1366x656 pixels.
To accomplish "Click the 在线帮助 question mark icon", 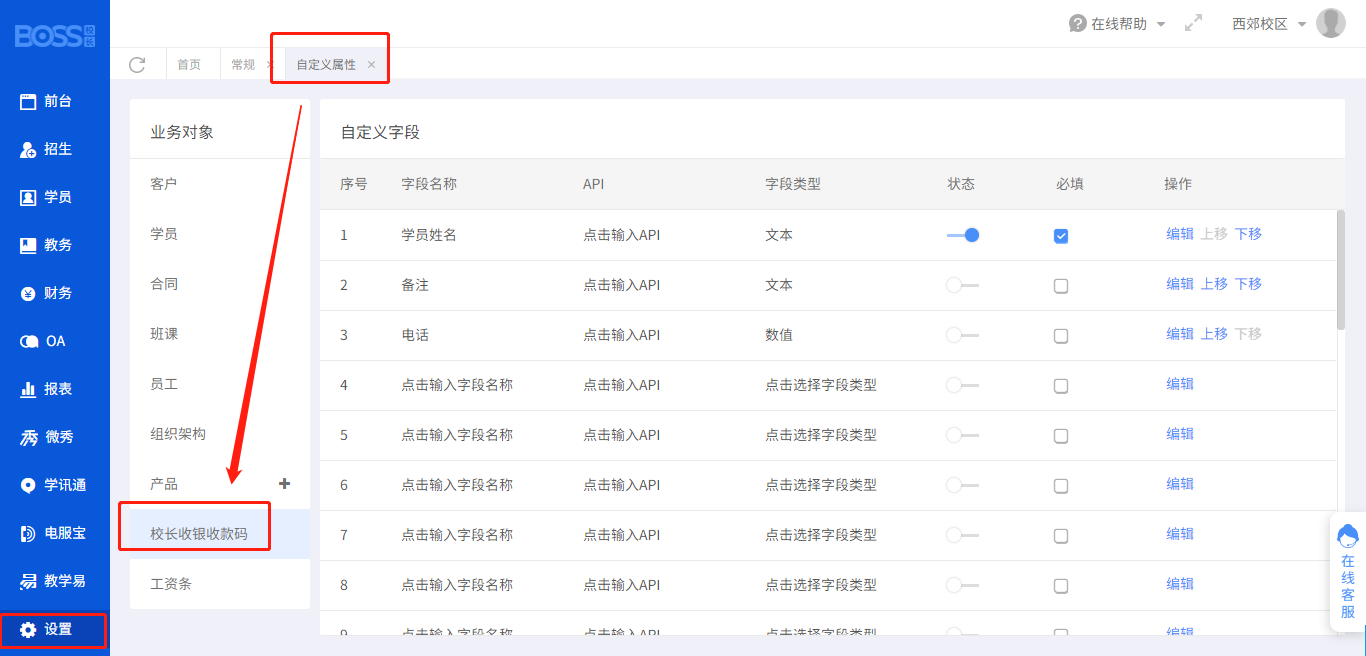I will (1077, 23).
